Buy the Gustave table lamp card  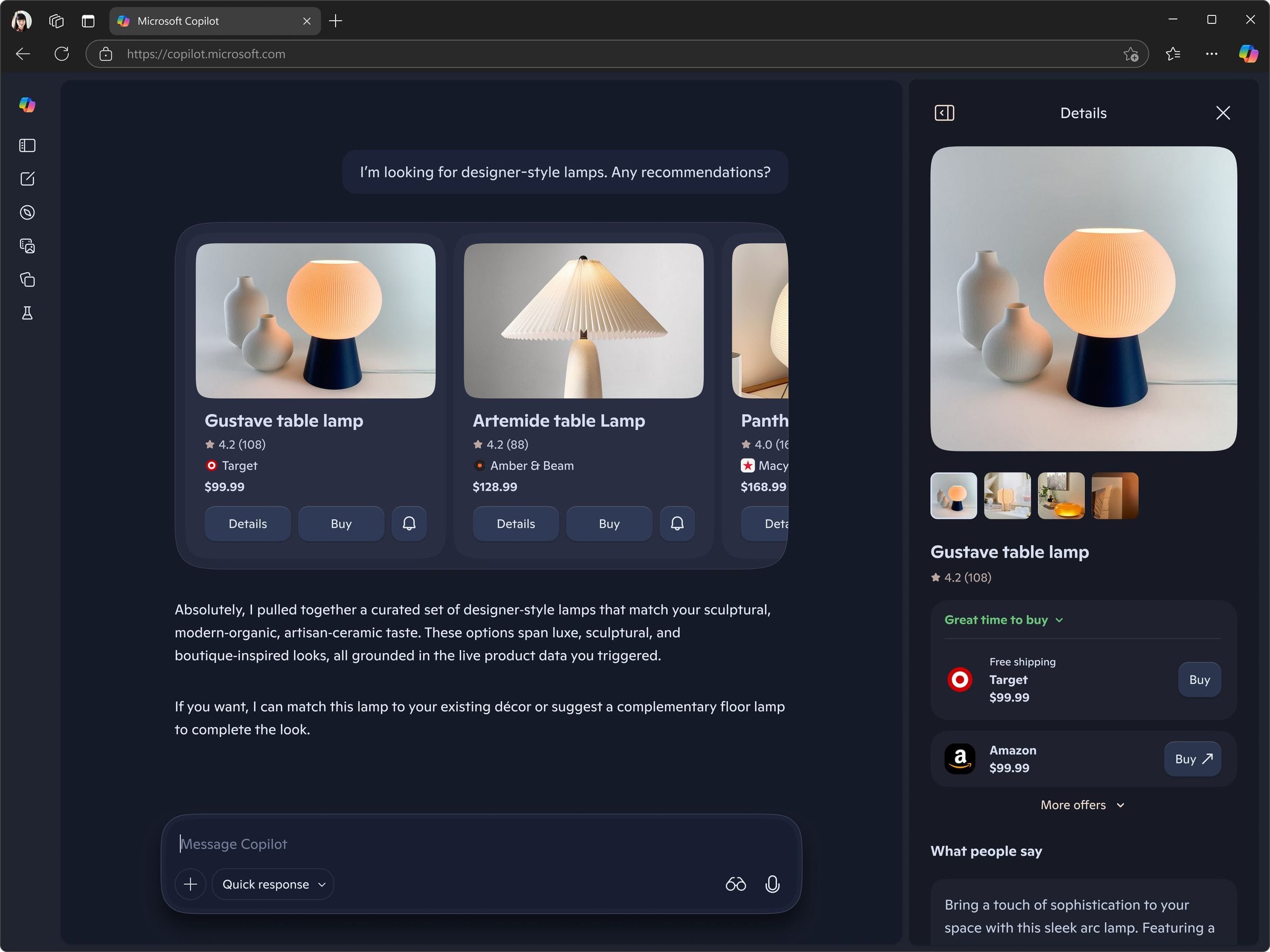341,524
